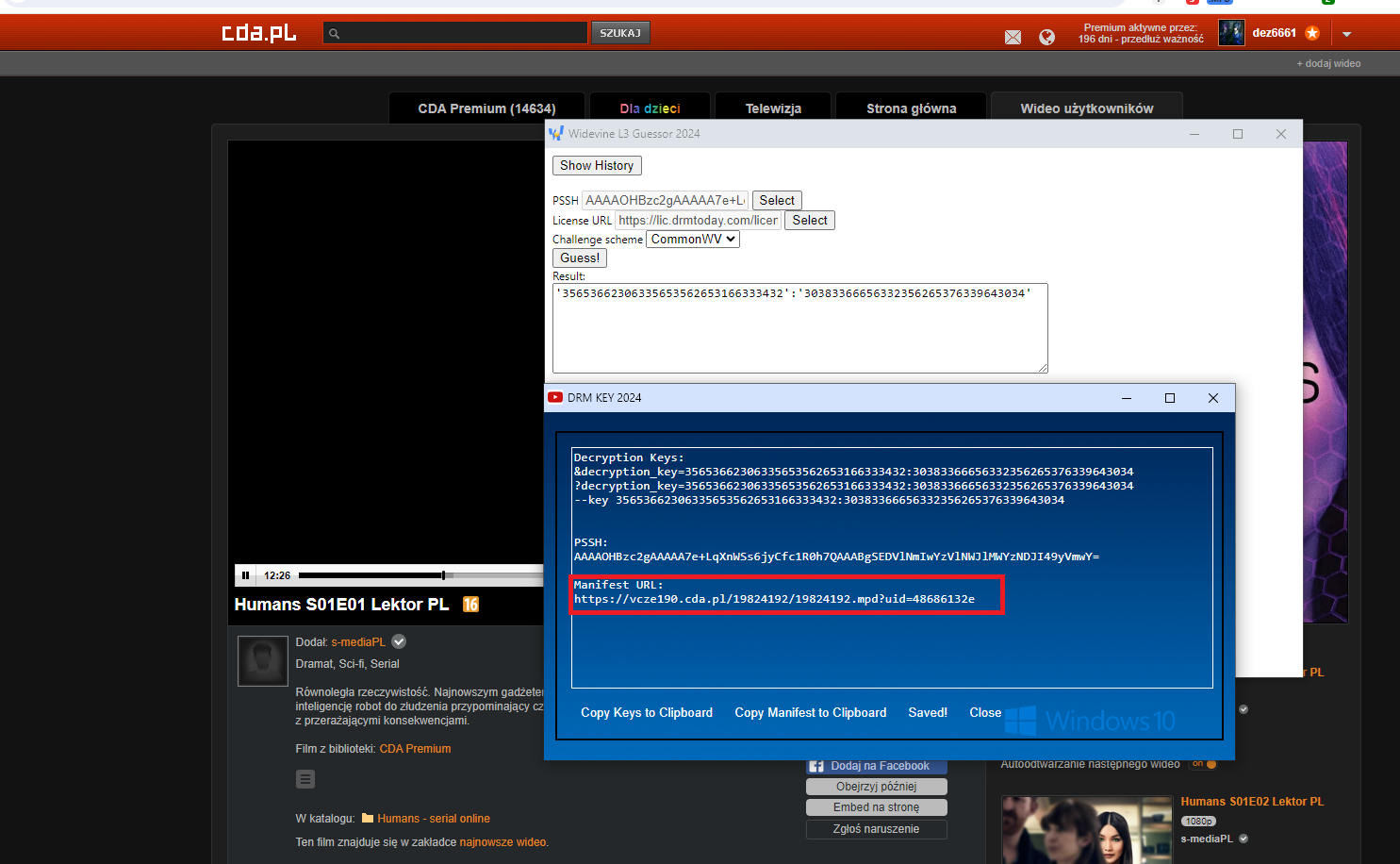Click Copy Manifest to Clipboard

click(811, 713)
